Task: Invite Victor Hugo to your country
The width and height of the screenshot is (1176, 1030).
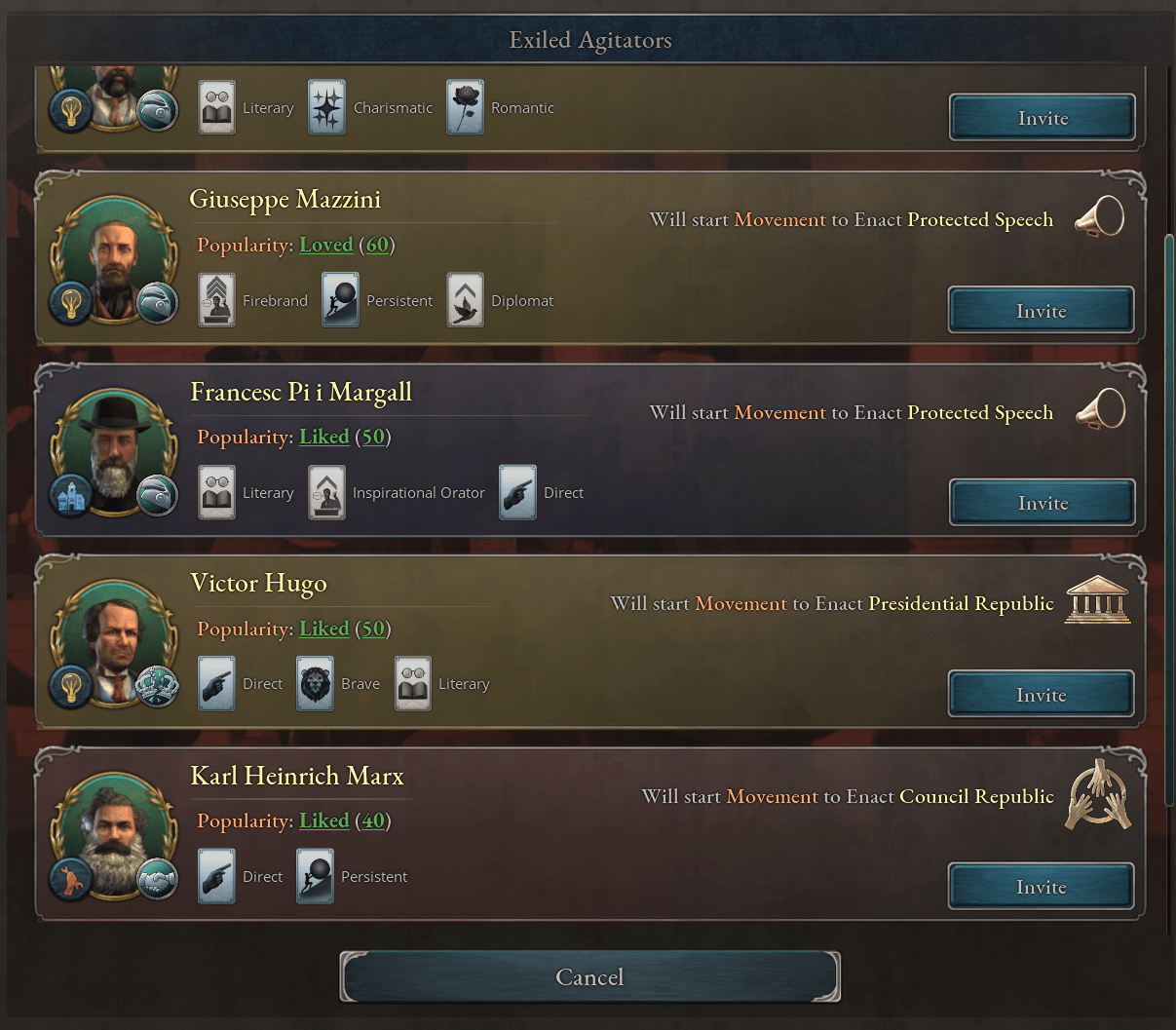Action: tap(1042, 695)
